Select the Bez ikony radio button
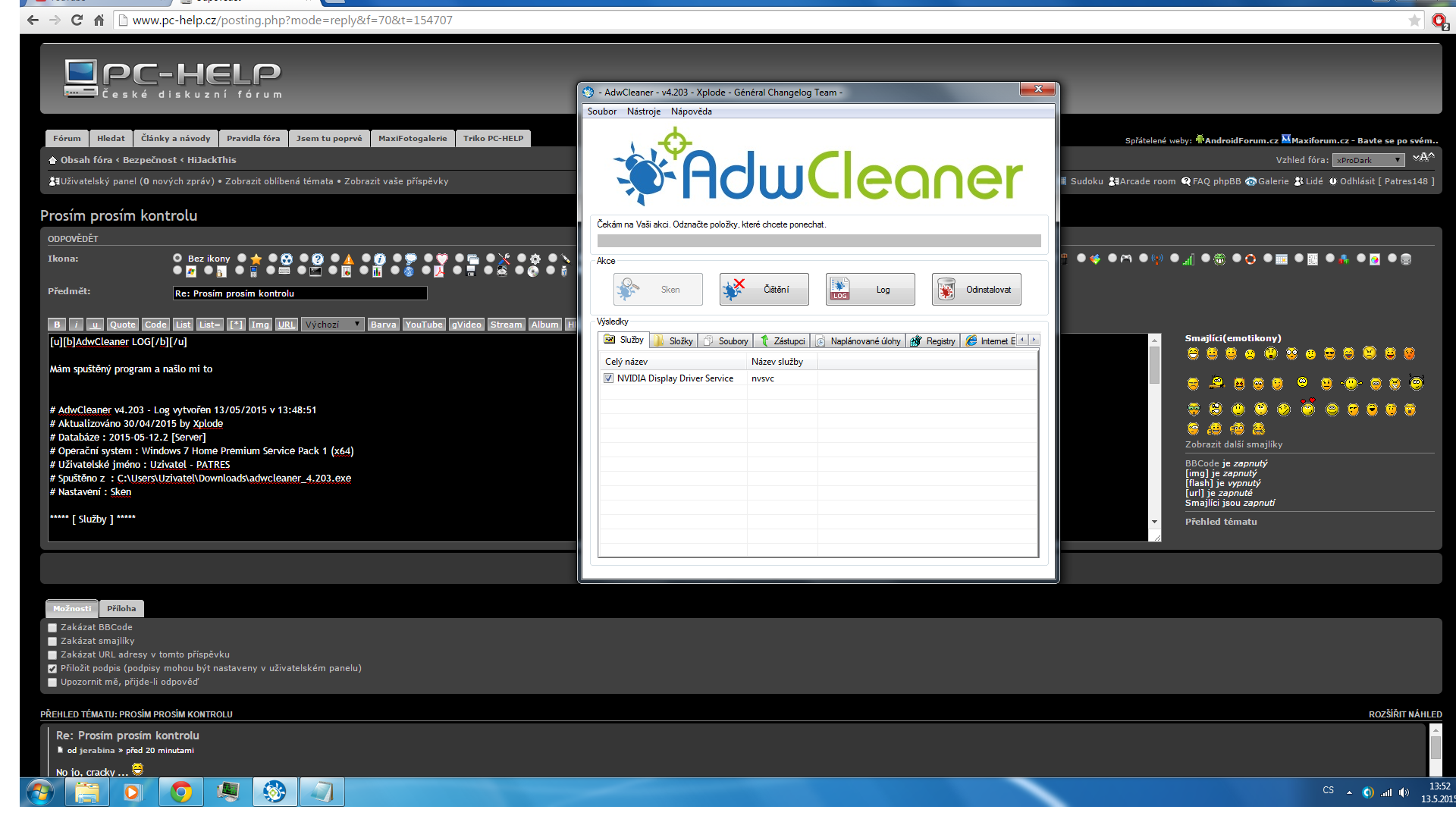 coord(177,258)
